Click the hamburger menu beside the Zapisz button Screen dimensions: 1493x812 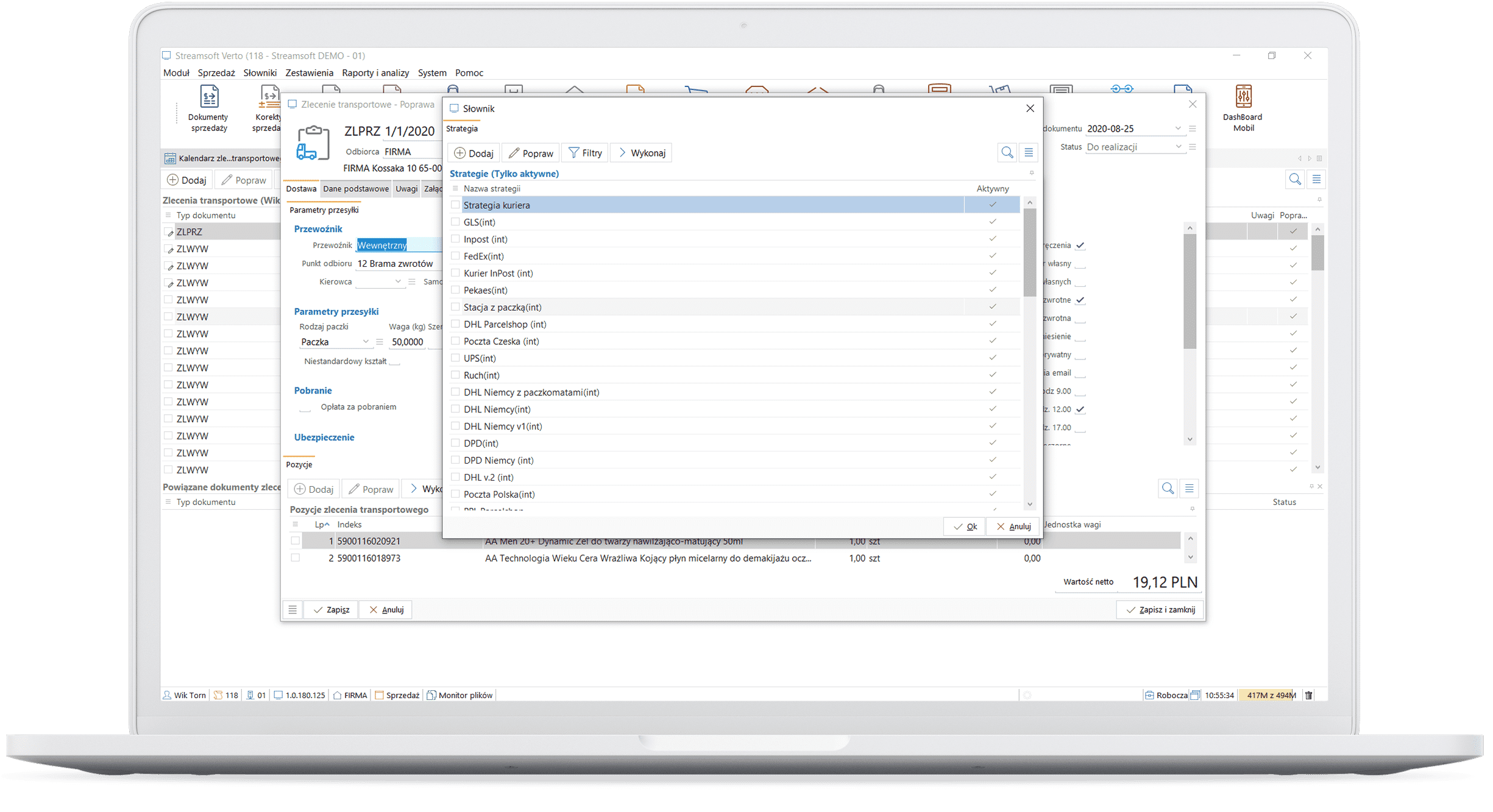coord(293,609)
